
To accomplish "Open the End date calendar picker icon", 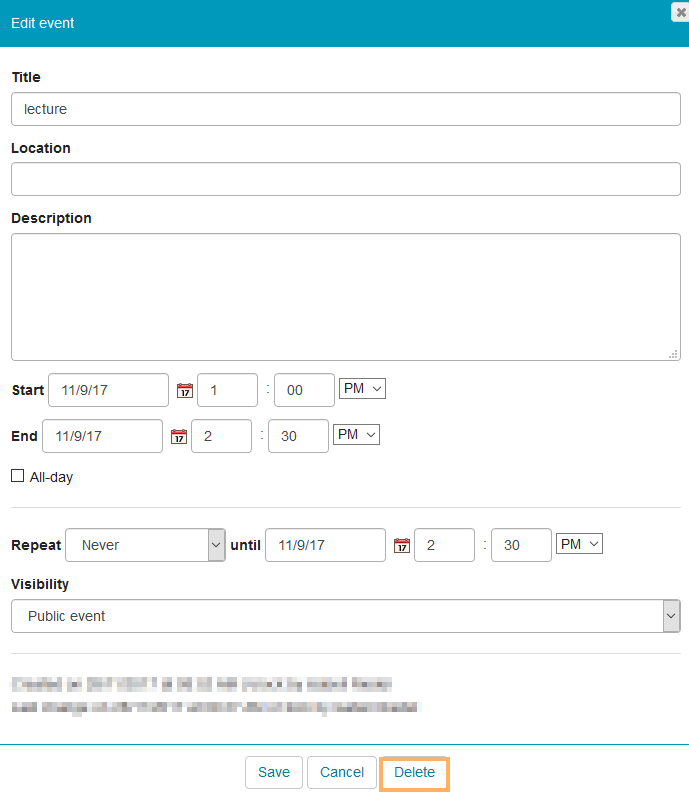I will click(178, 436).
